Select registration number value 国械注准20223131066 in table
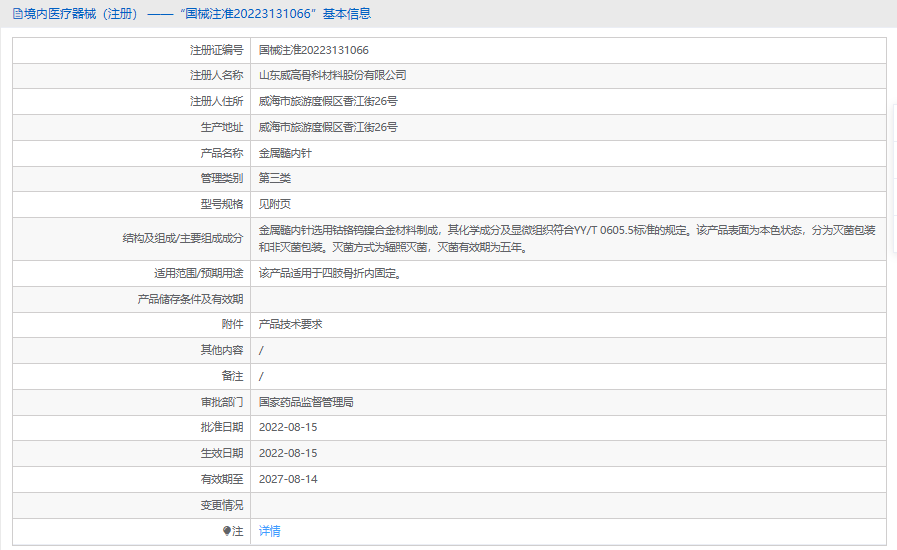 click(313, 50)
